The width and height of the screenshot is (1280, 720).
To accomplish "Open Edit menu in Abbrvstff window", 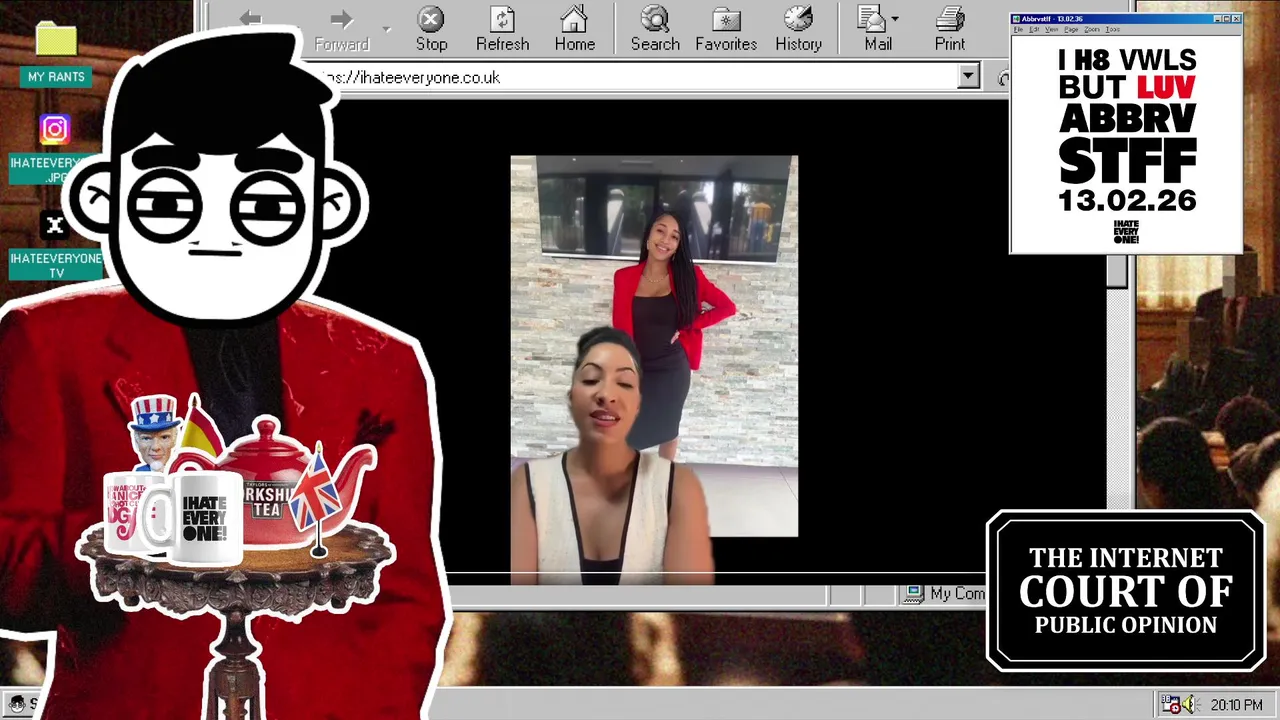I will 1035,30.
